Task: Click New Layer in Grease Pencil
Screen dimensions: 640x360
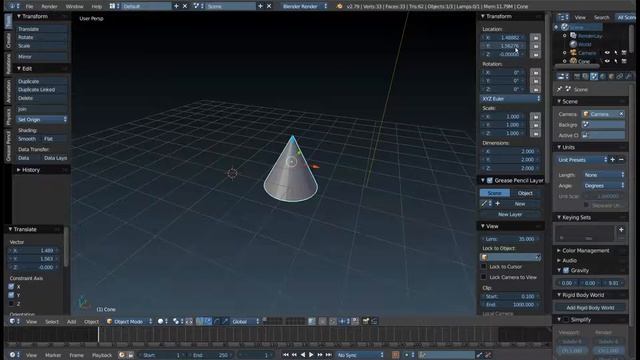Action: (510, 214)
